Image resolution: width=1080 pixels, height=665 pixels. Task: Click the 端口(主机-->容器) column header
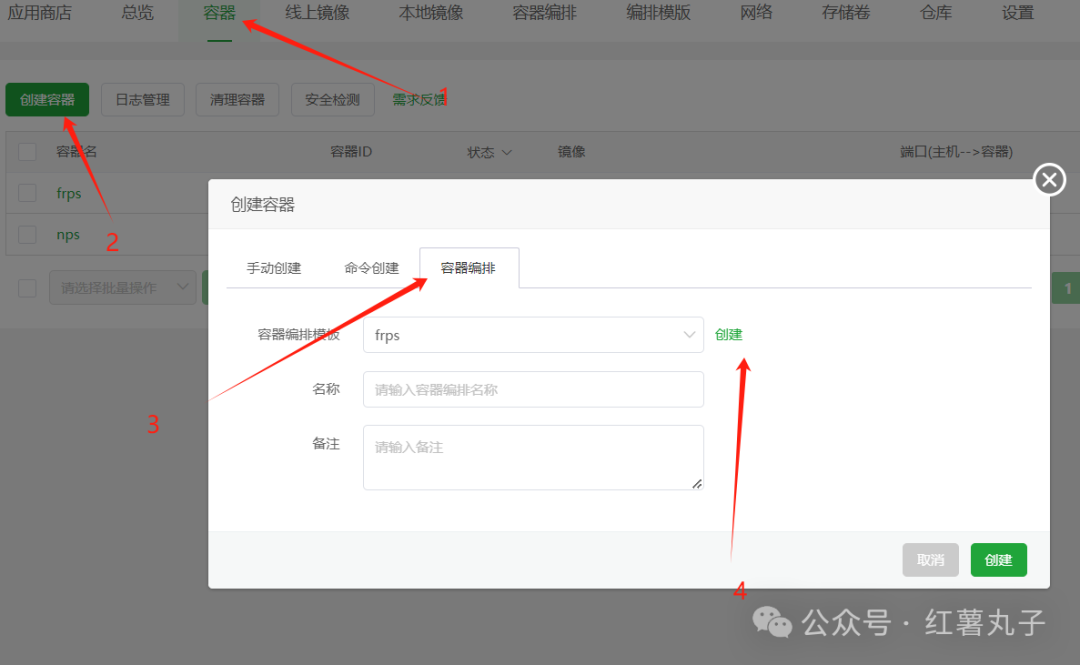pyautogui.click(x=956, y=152)
